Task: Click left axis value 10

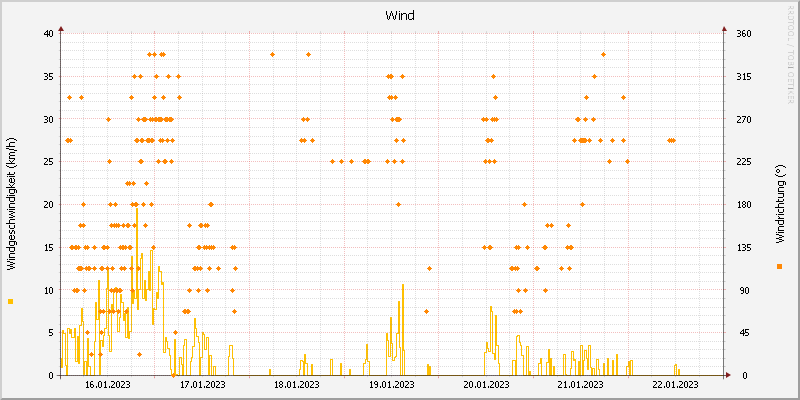Action: pos(48,290)
